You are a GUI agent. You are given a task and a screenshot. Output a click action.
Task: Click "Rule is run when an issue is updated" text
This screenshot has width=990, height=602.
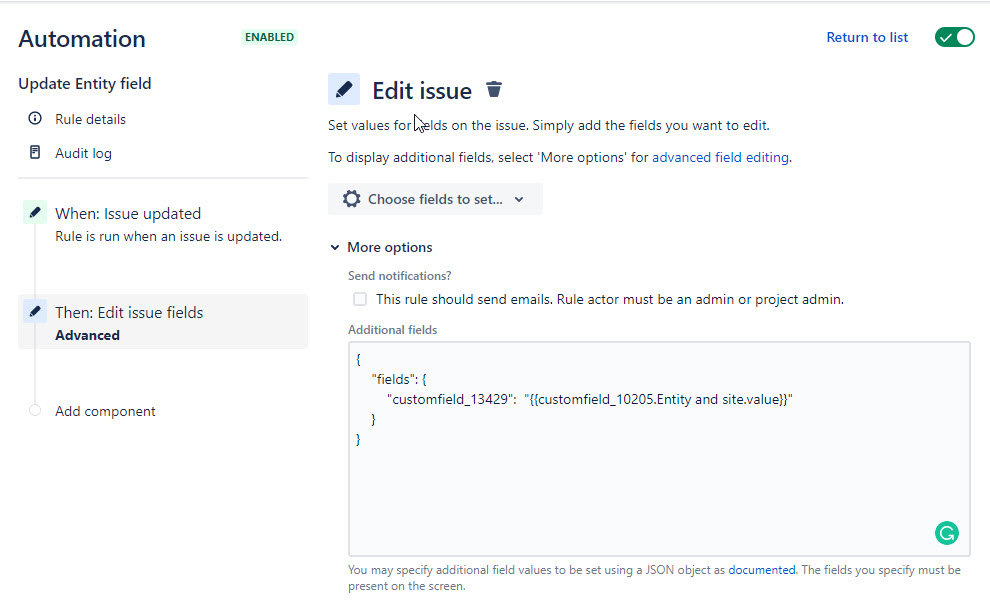pos(169,236)
